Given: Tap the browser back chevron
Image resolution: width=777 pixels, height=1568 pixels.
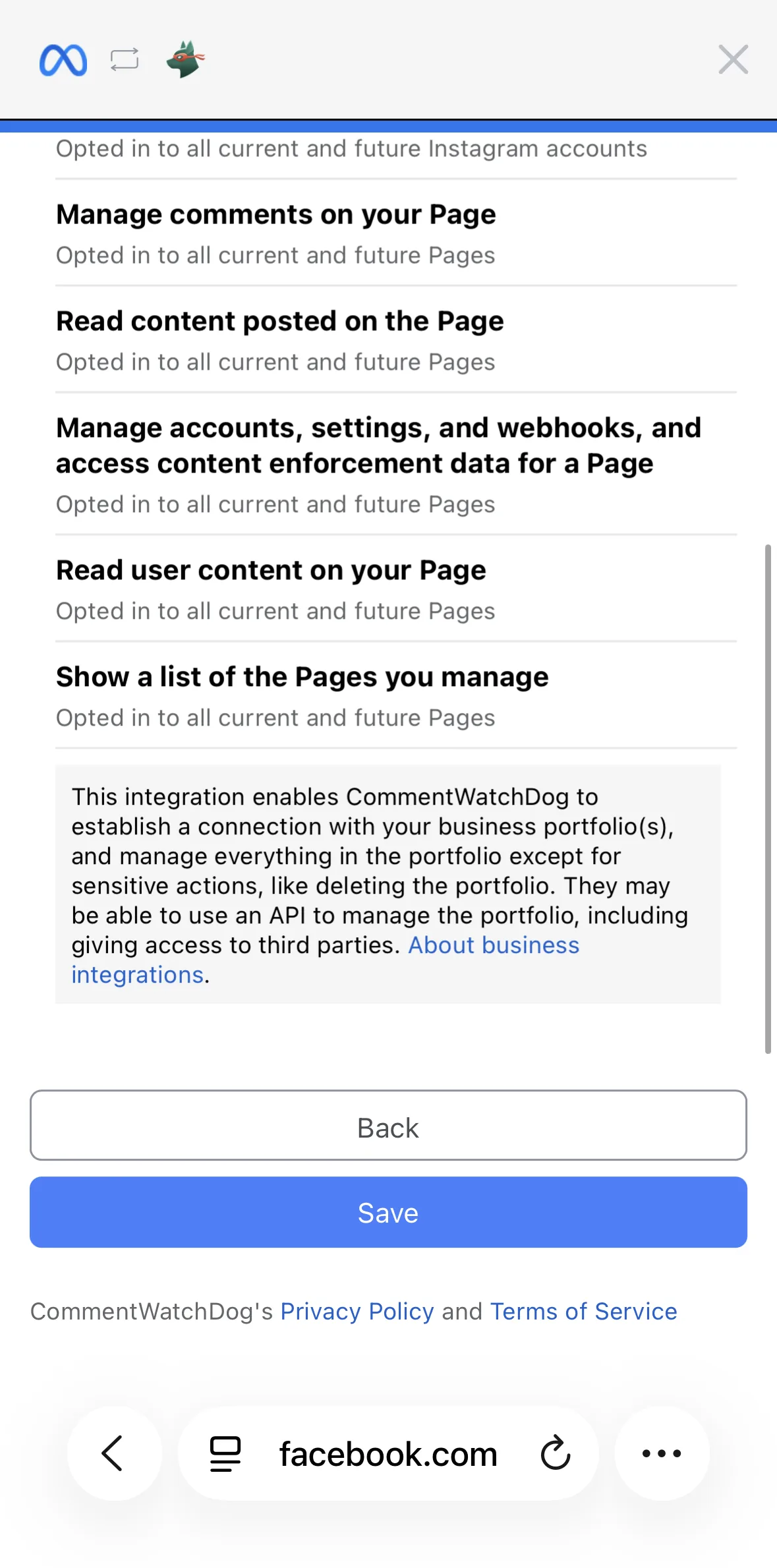Looking at the screenshot, I should click(x=113, y=1453).
